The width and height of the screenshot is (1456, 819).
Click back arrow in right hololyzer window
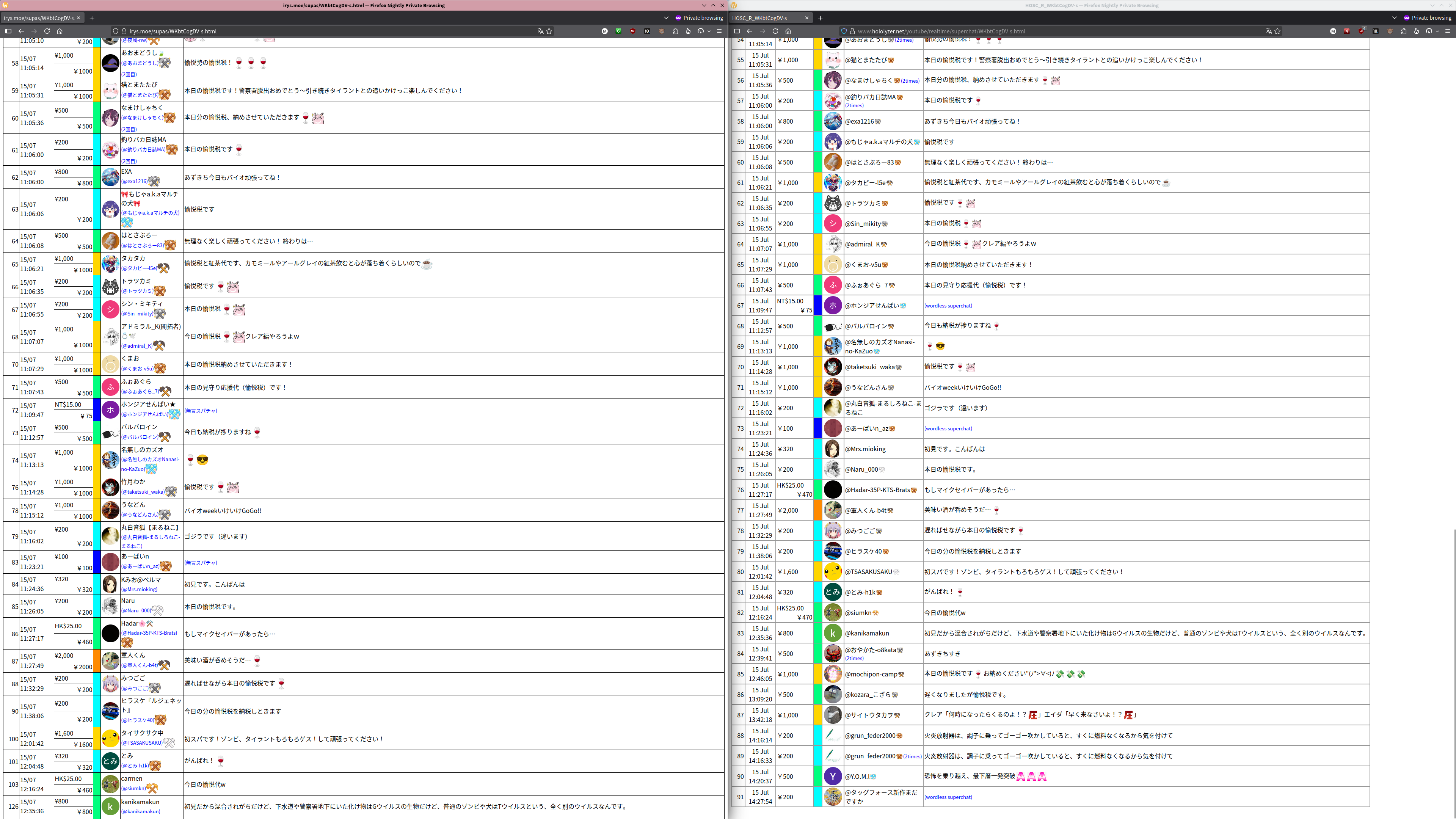[x=750, y=31]
